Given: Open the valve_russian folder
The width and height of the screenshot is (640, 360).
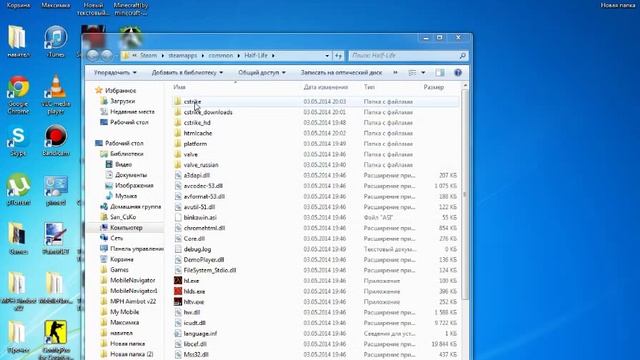Looking at the screenshot, I should click(201, 165).
